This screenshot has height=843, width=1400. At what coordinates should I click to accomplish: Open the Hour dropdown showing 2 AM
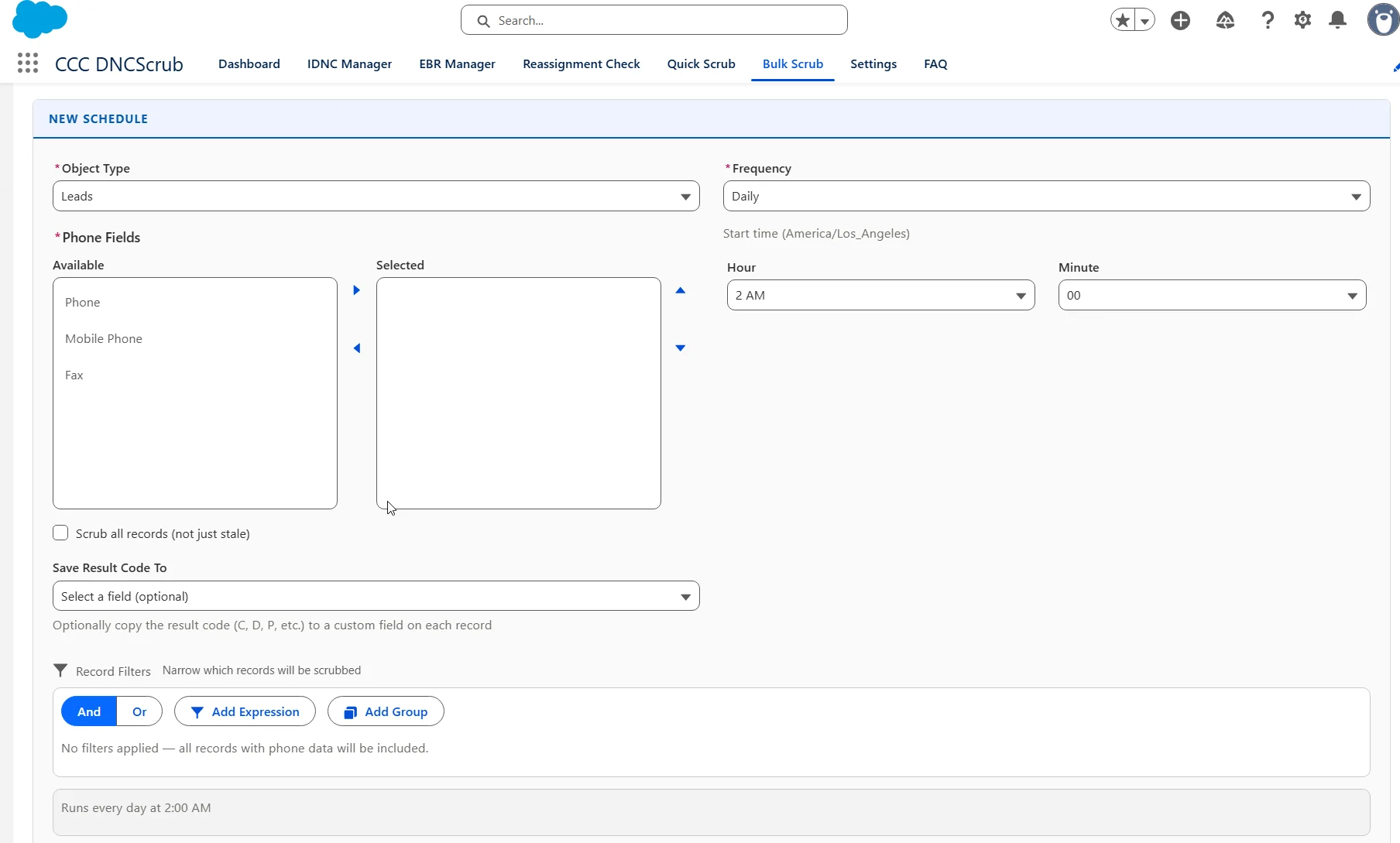tap(881, 295)
